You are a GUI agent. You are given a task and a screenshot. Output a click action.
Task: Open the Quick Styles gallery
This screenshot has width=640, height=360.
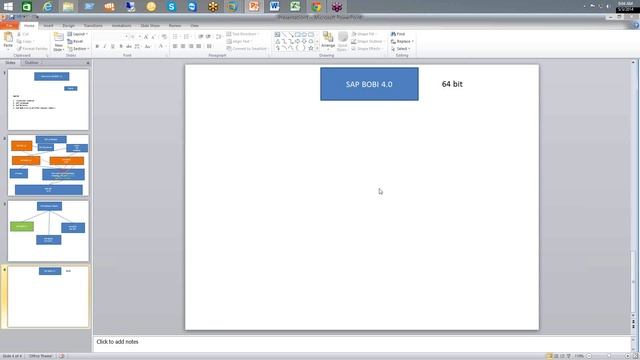tap(342, 41)
